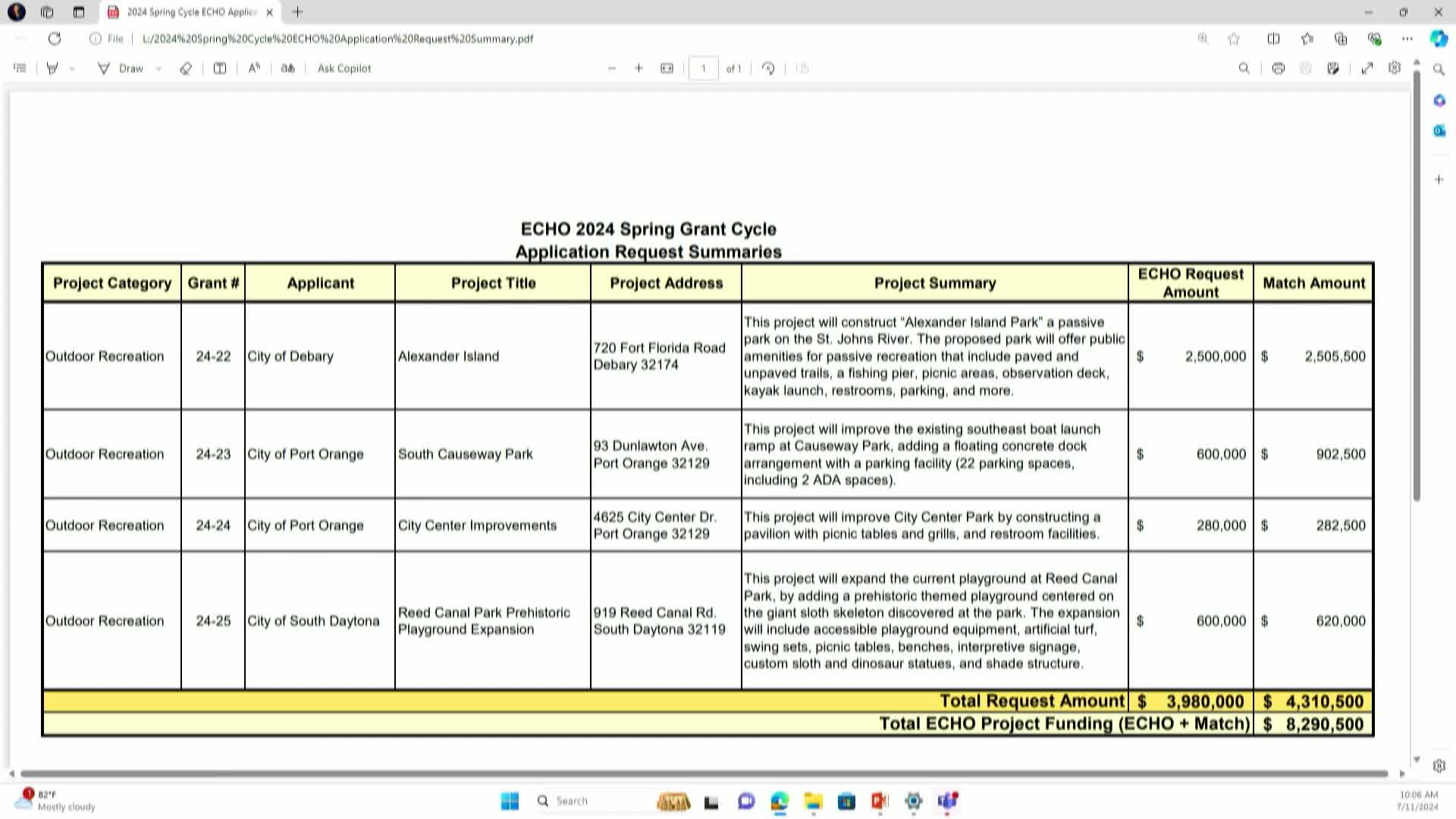Click the Add text tool icon
1456x819 pixels.
coord(220,68)
